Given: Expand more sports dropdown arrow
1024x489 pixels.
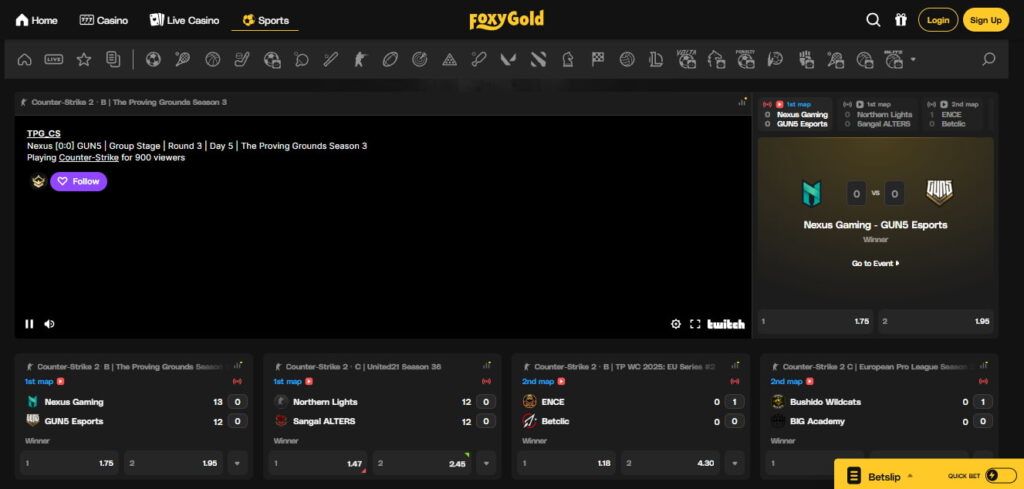Looking at the screenshot, I should point(913,59).
